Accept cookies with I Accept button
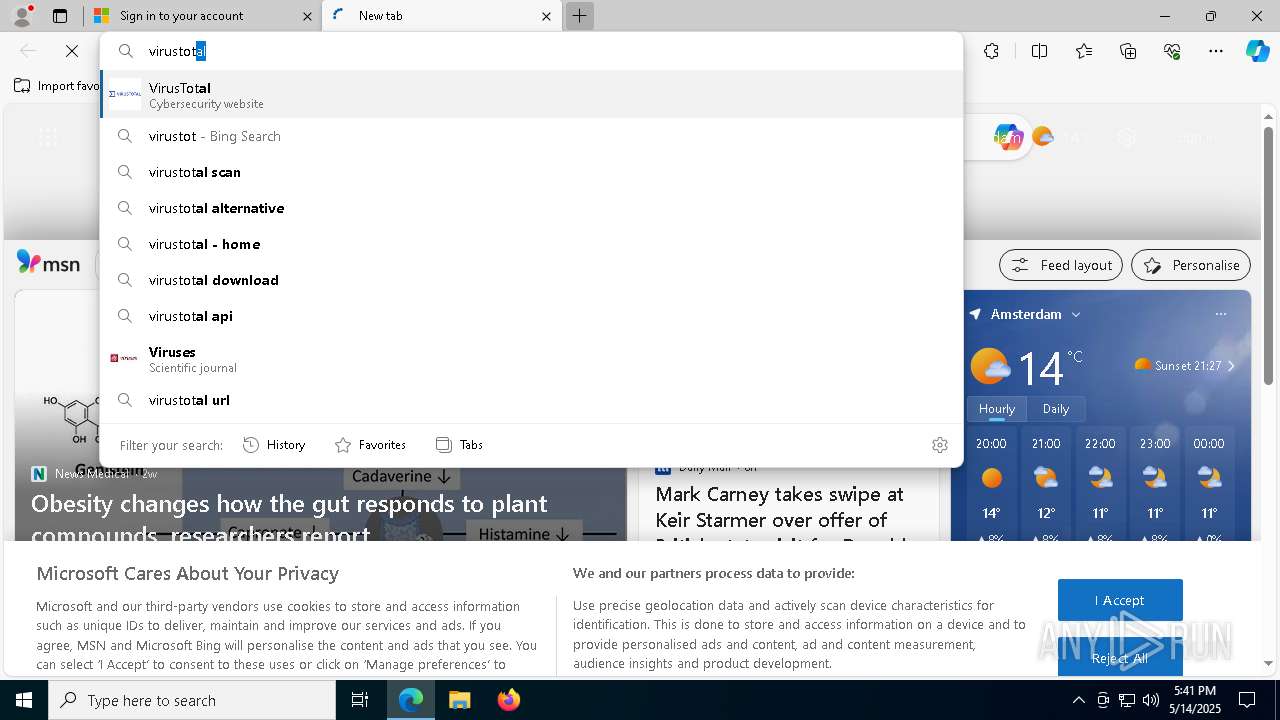1280x720 pixels. [x=1120, y=600]
